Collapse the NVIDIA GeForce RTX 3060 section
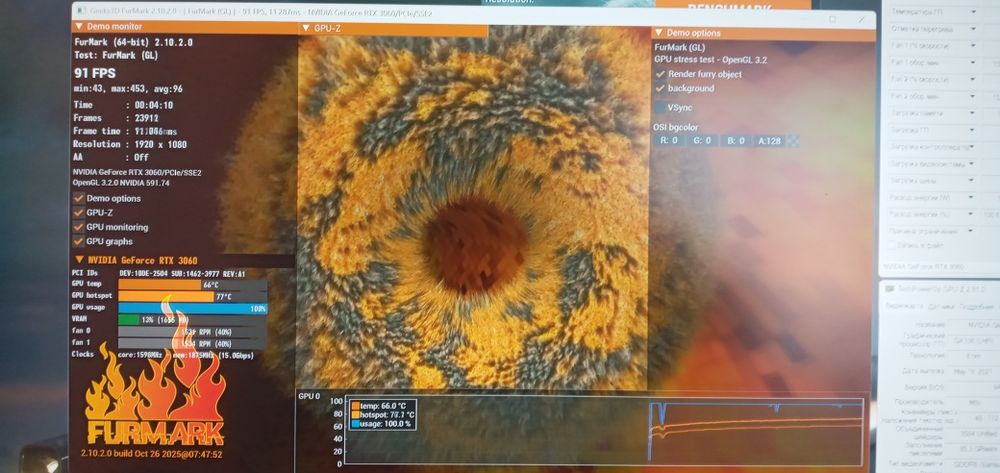 (x=79, y=259)
